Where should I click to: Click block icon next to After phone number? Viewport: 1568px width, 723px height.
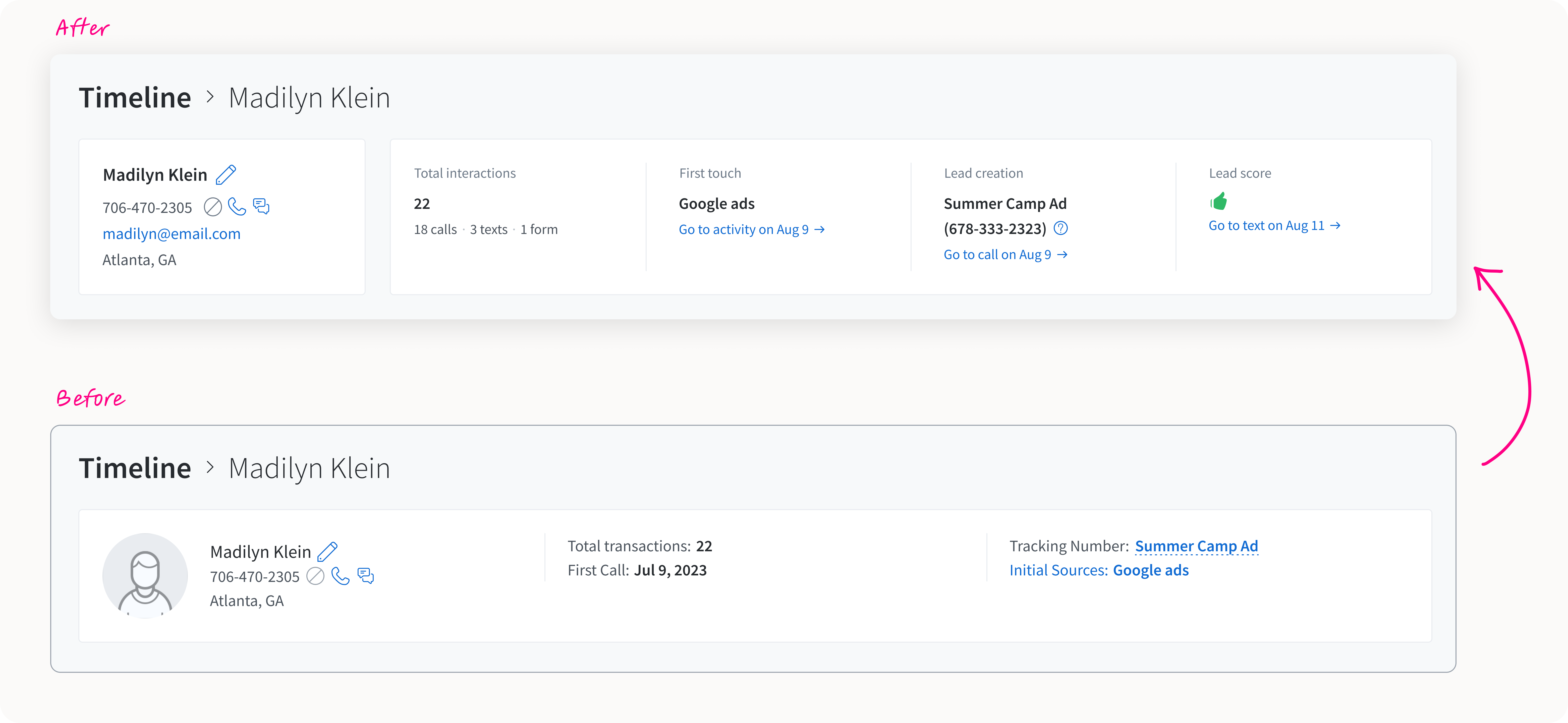pyautogui.click(x=212, y=207)
